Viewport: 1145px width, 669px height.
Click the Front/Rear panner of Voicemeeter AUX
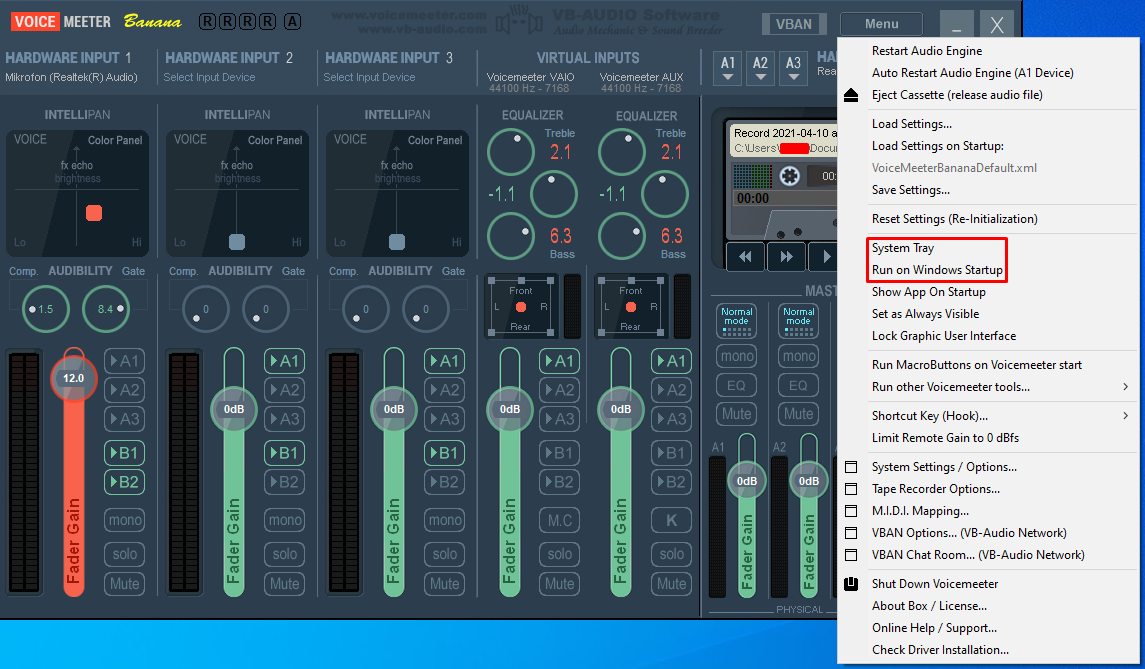[631, 307]
